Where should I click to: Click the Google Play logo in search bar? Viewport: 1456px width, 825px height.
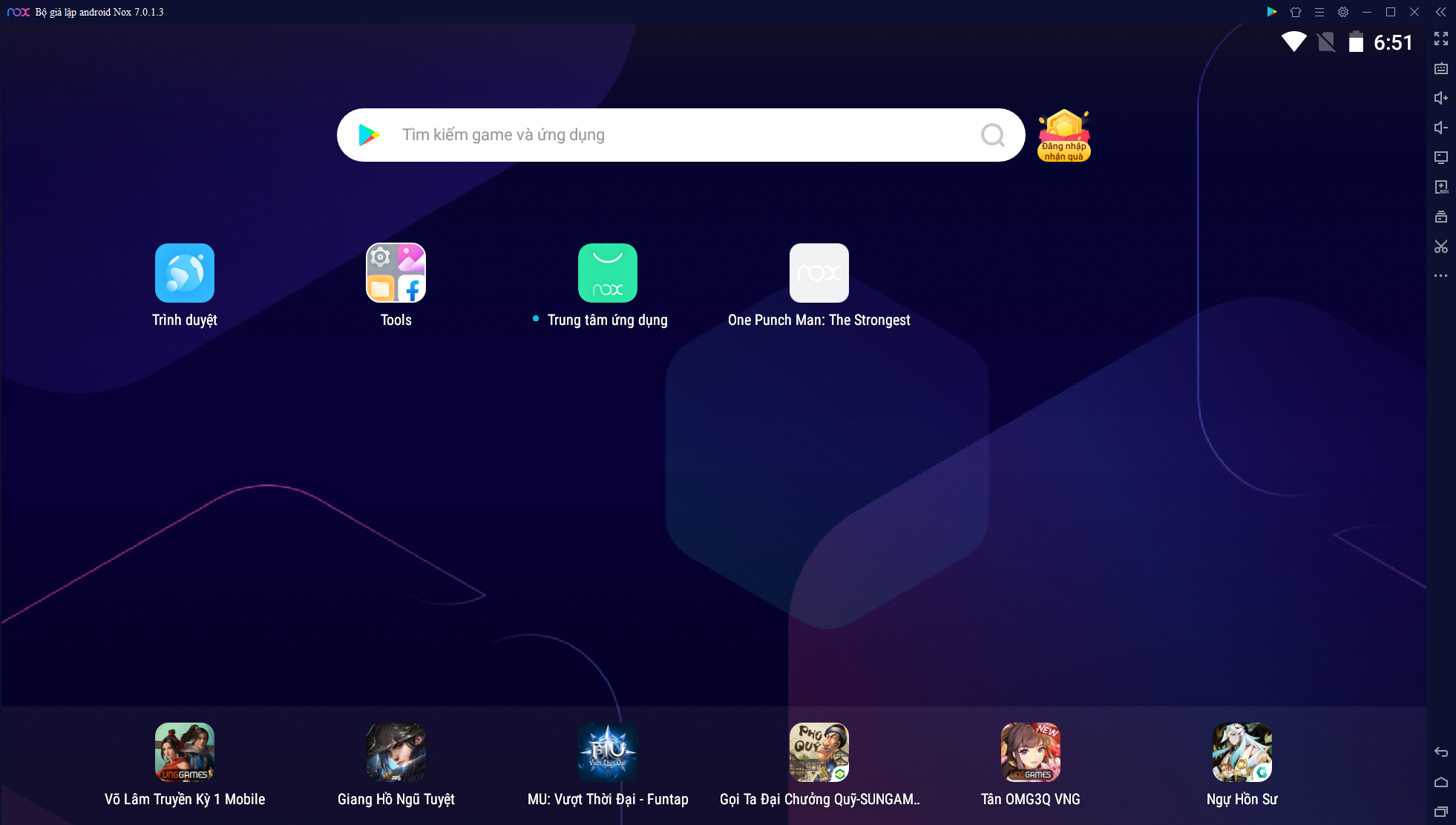369,135
